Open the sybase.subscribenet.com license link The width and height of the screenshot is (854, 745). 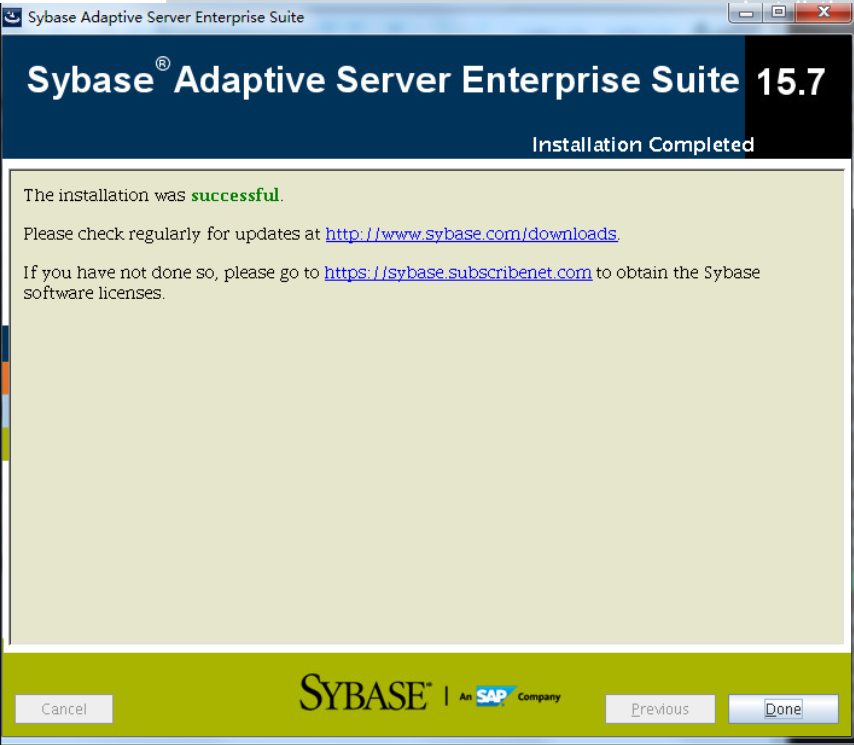458,272
